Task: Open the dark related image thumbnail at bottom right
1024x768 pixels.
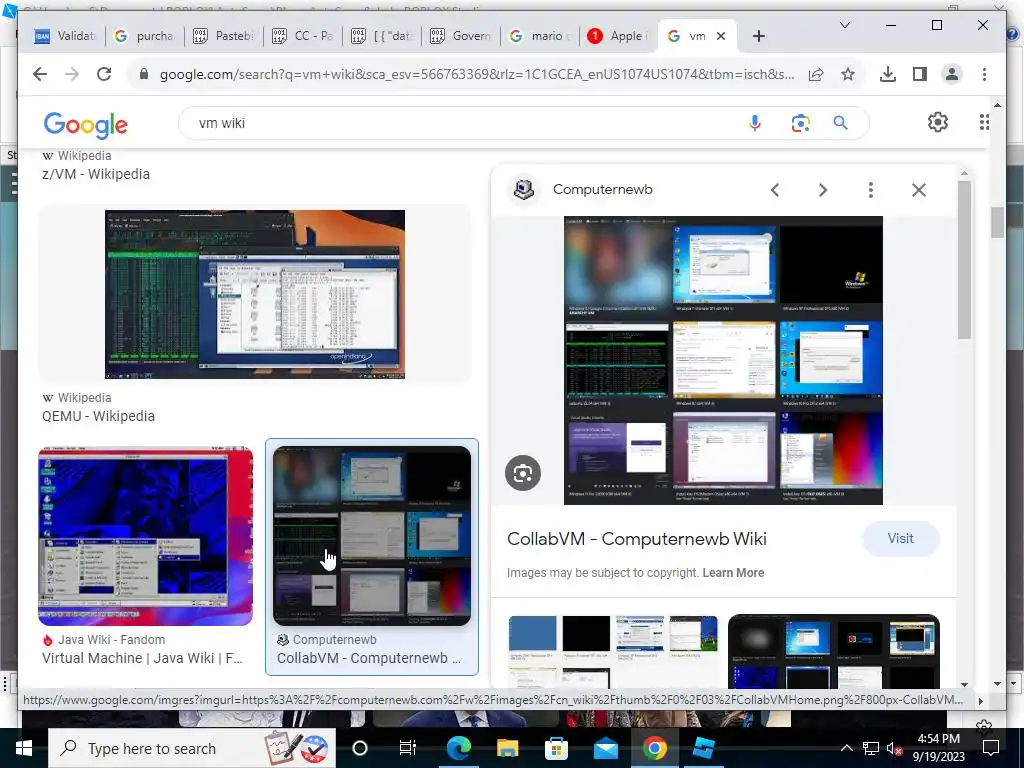Action: (x=834, y=650)
